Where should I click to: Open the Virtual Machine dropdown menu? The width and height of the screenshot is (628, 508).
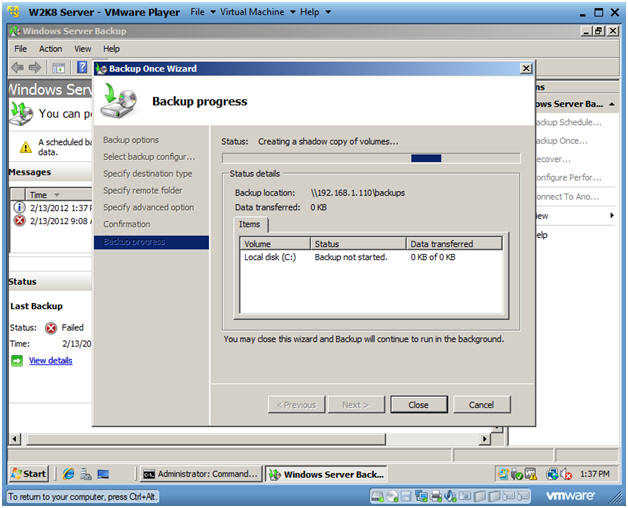pos(258,12)
